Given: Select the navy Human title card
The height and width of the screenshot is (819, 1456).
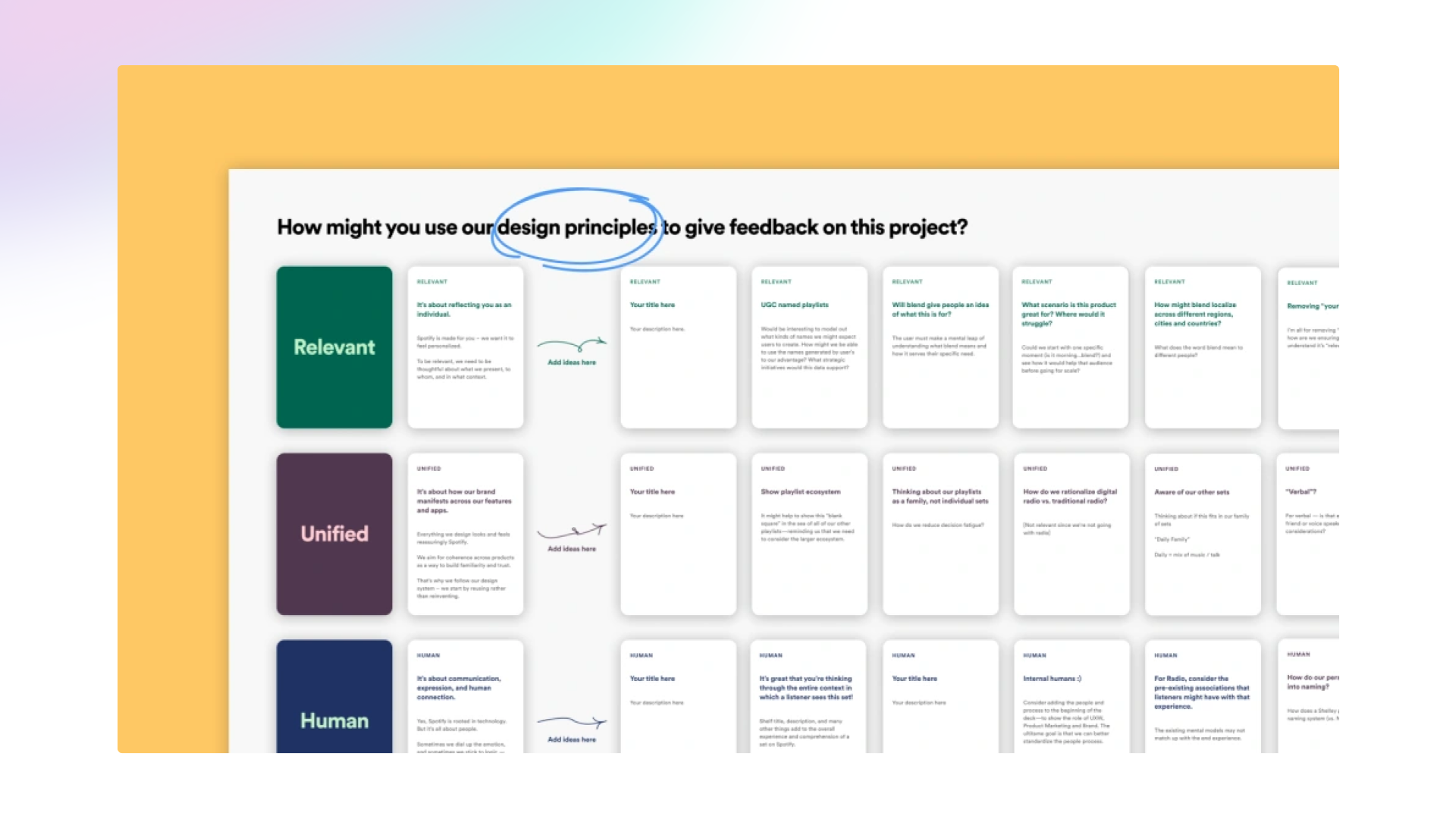Looking at the screenshot, I should (334, 698).
